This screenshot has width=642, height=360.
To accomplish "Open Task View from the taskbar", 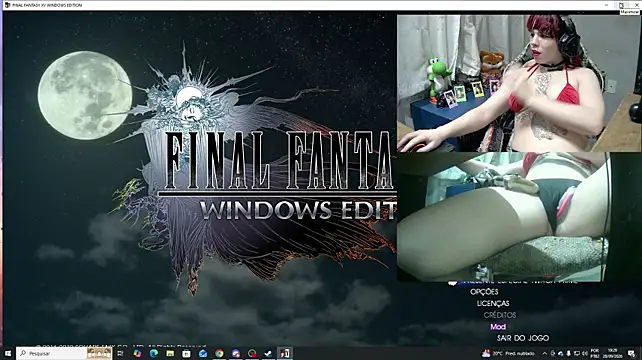I will pos(120,353).
